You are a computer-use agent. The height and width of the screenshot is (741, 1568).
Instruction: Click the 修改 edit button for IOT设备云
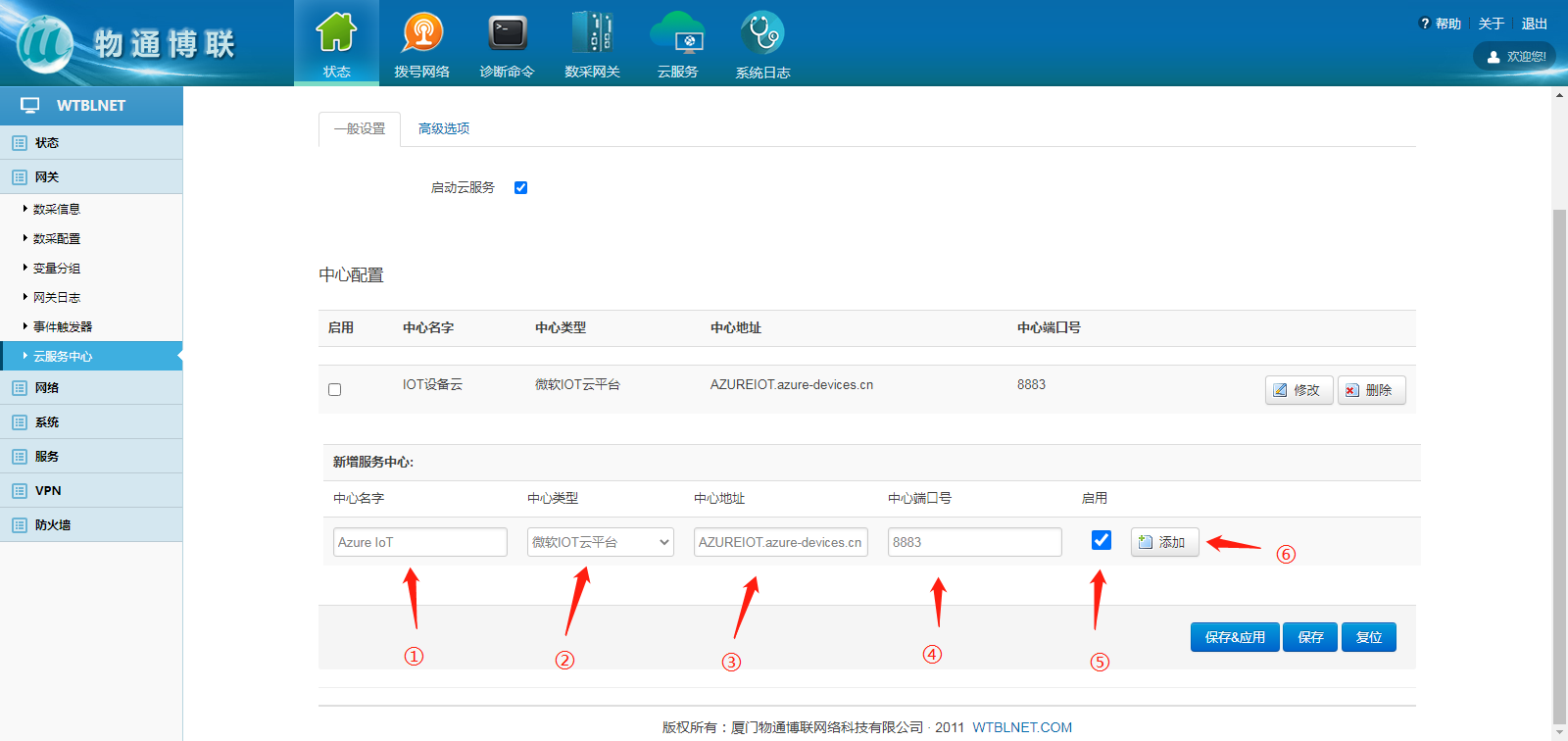1298,390
